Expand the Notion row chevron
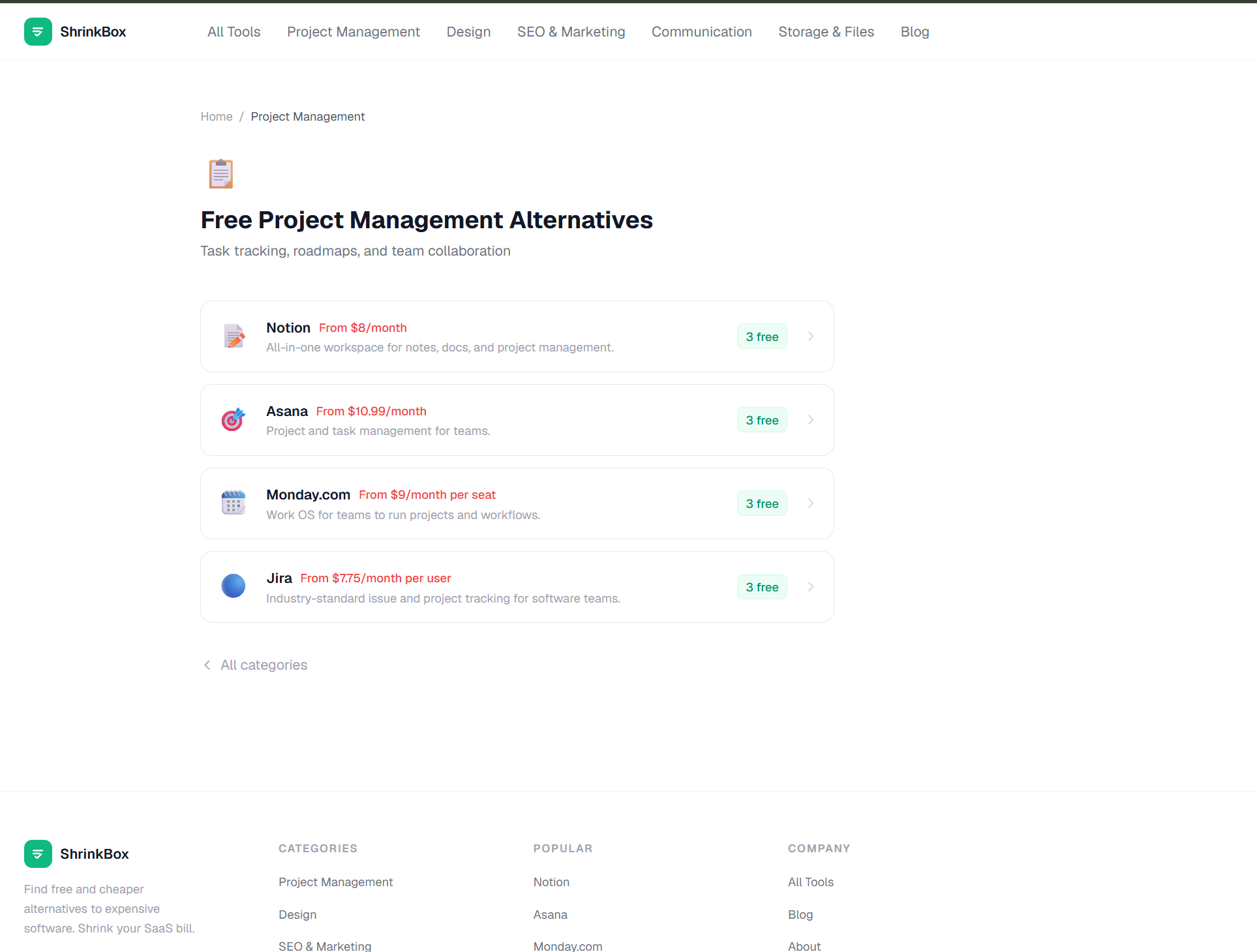 tap(811, 336)
